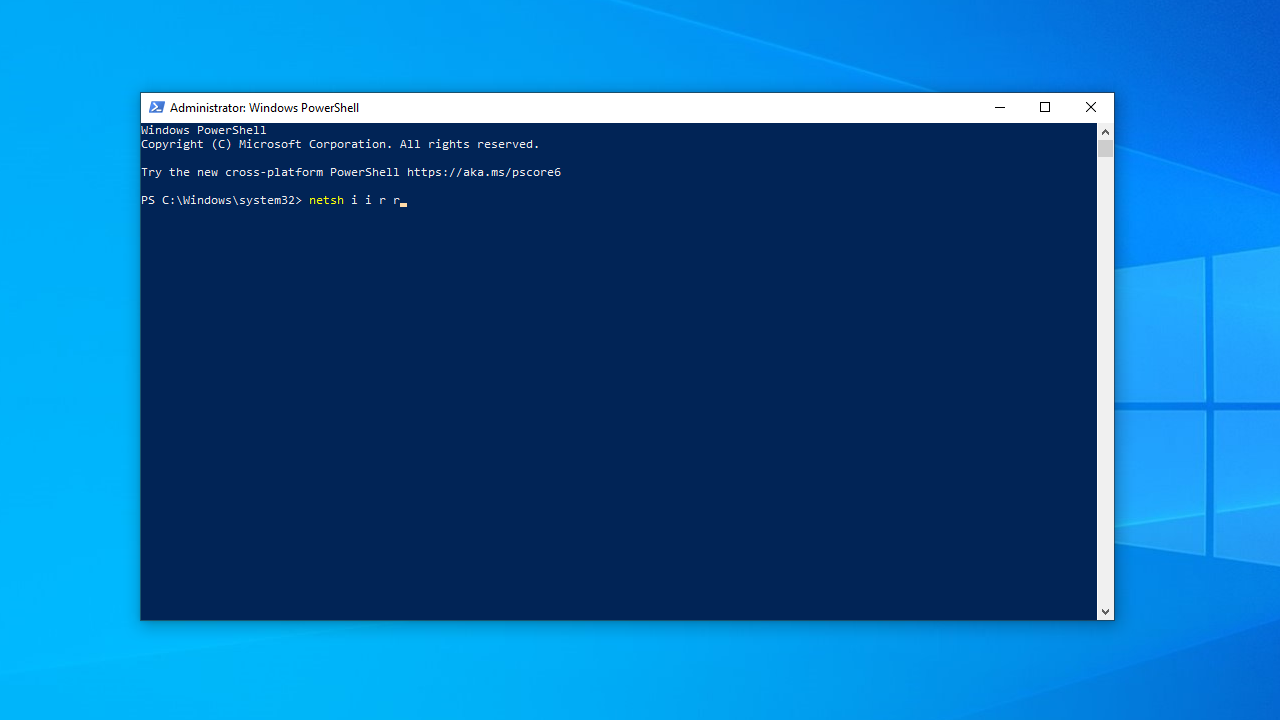
Task: Close the Administrator PowerShell window
Action: (1091, 108)
